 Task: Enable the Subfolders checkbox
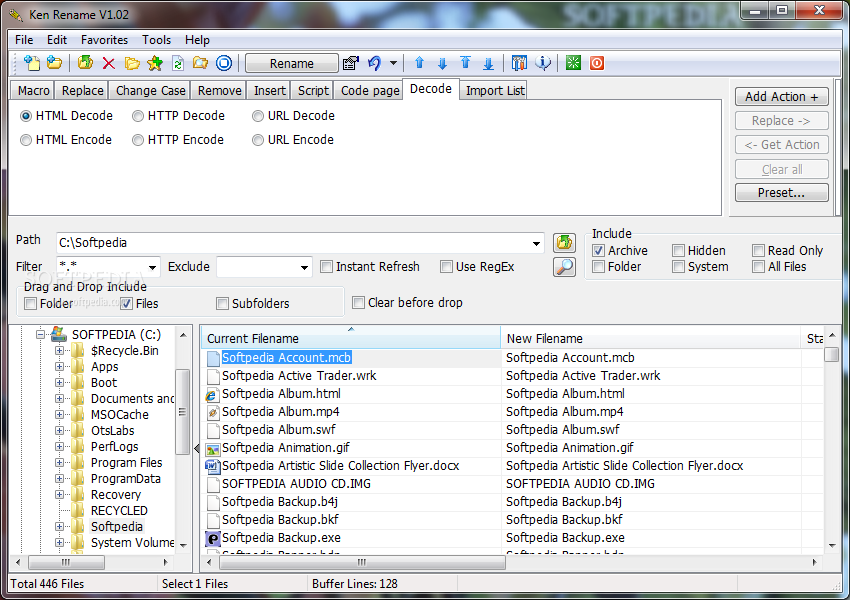tap(222, 304)
